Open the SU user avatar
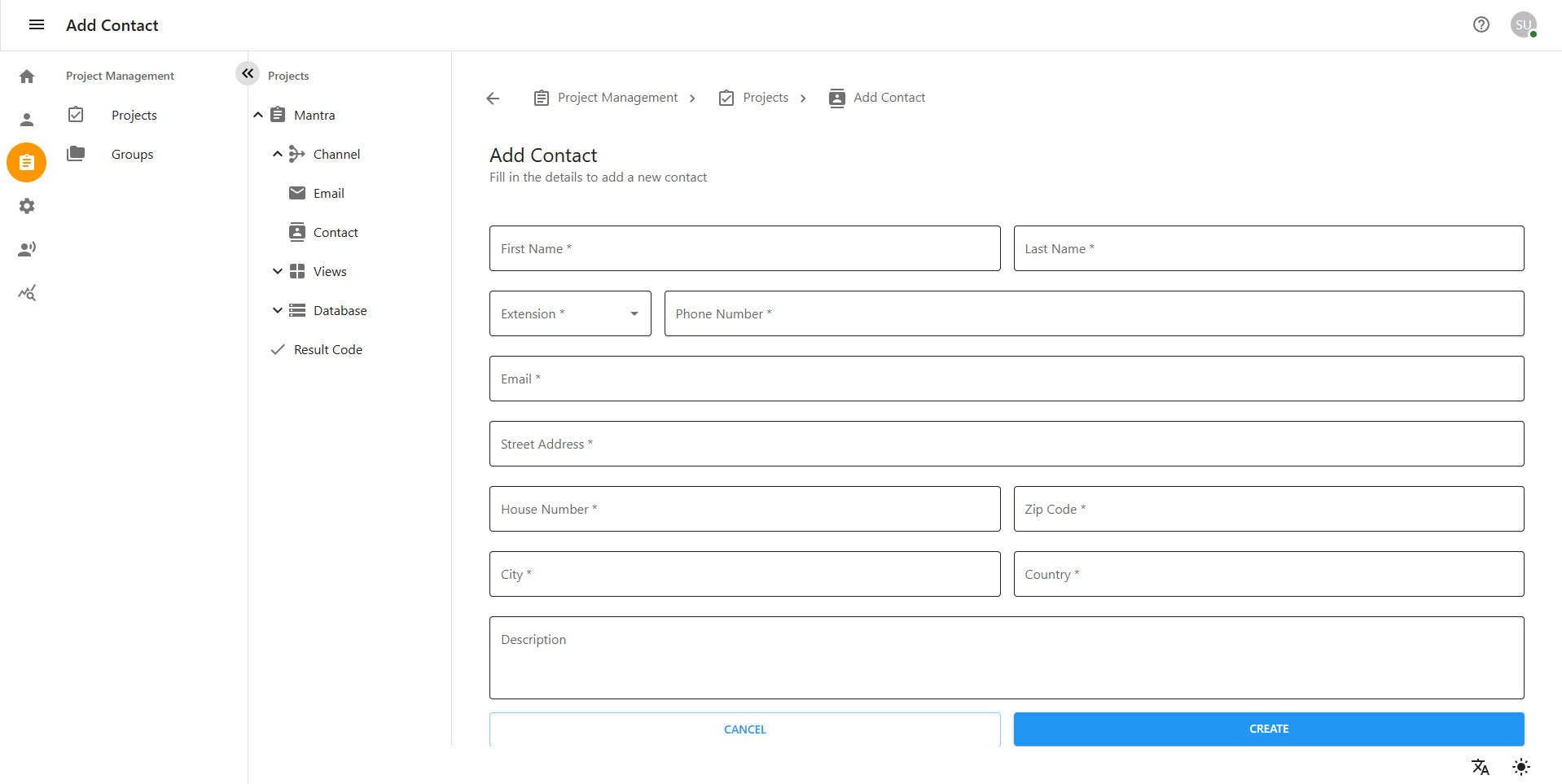 (x=1524, y=24)
